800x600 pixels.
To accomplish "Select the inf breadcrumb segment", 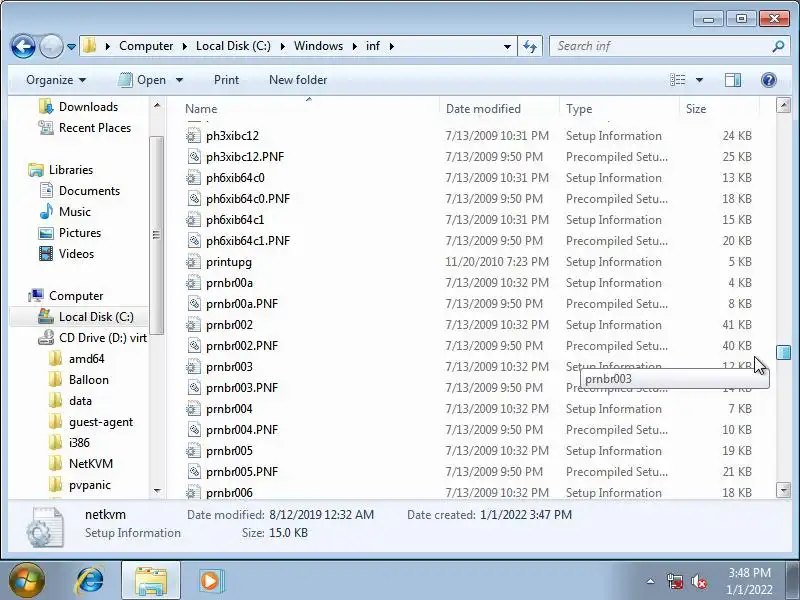I will click(373, 46).
